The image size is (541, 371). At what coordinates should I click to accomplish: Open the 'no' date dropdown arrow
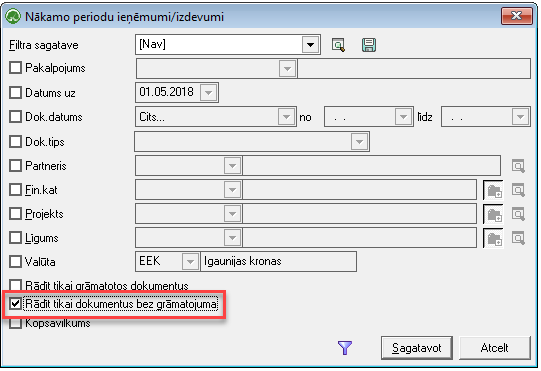[x=403, y=117]
